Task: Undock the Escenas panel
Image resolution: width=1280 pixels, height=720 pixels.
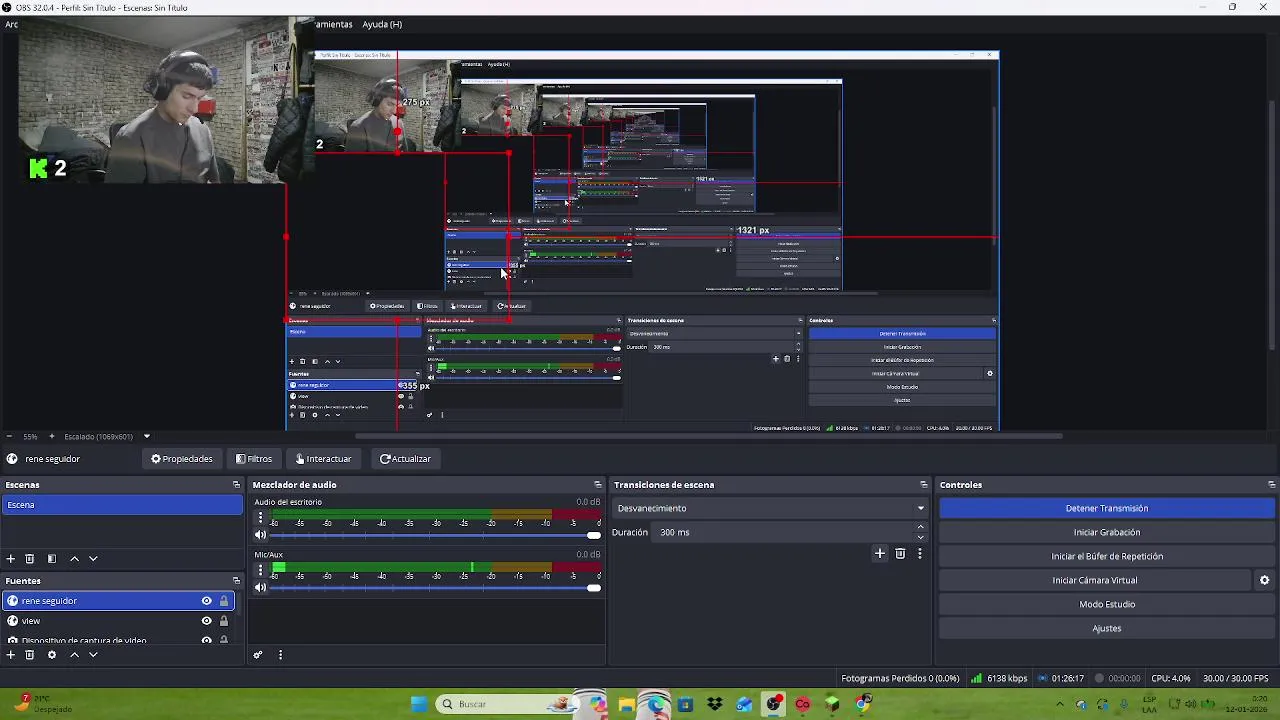Action: tap(236, 485)
